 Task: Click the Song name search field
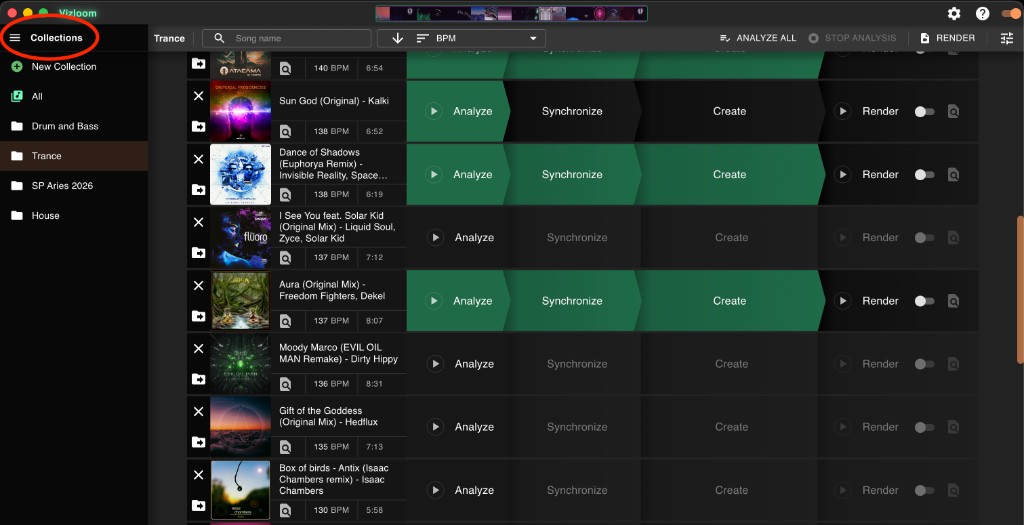pyautogui.click(x=287, y=39)
